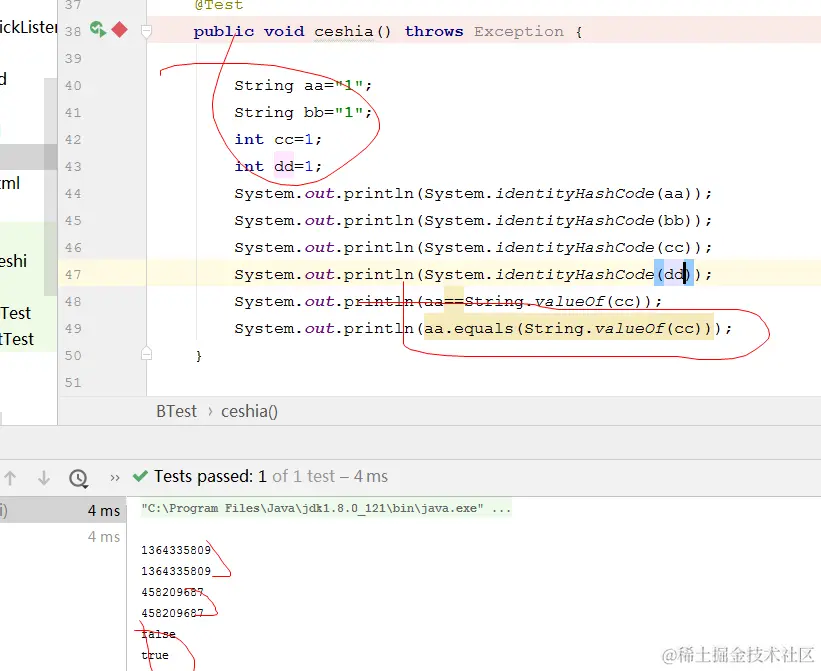Select the highlighted 4 ms test result row
The height and width of the screenshot is (671, 821).
click(63, 510)
